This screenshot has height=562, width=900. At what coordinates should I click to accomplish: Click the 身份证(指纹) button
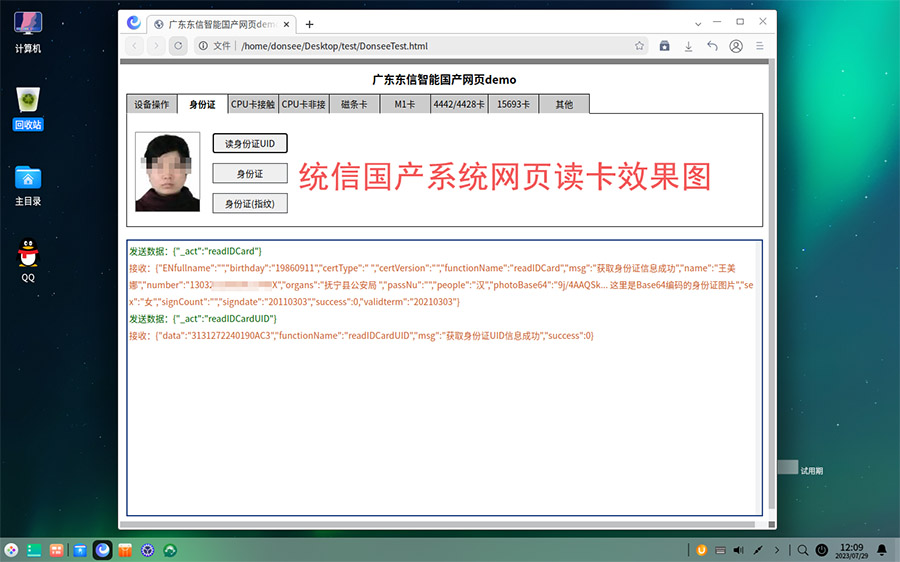(250, 203)
